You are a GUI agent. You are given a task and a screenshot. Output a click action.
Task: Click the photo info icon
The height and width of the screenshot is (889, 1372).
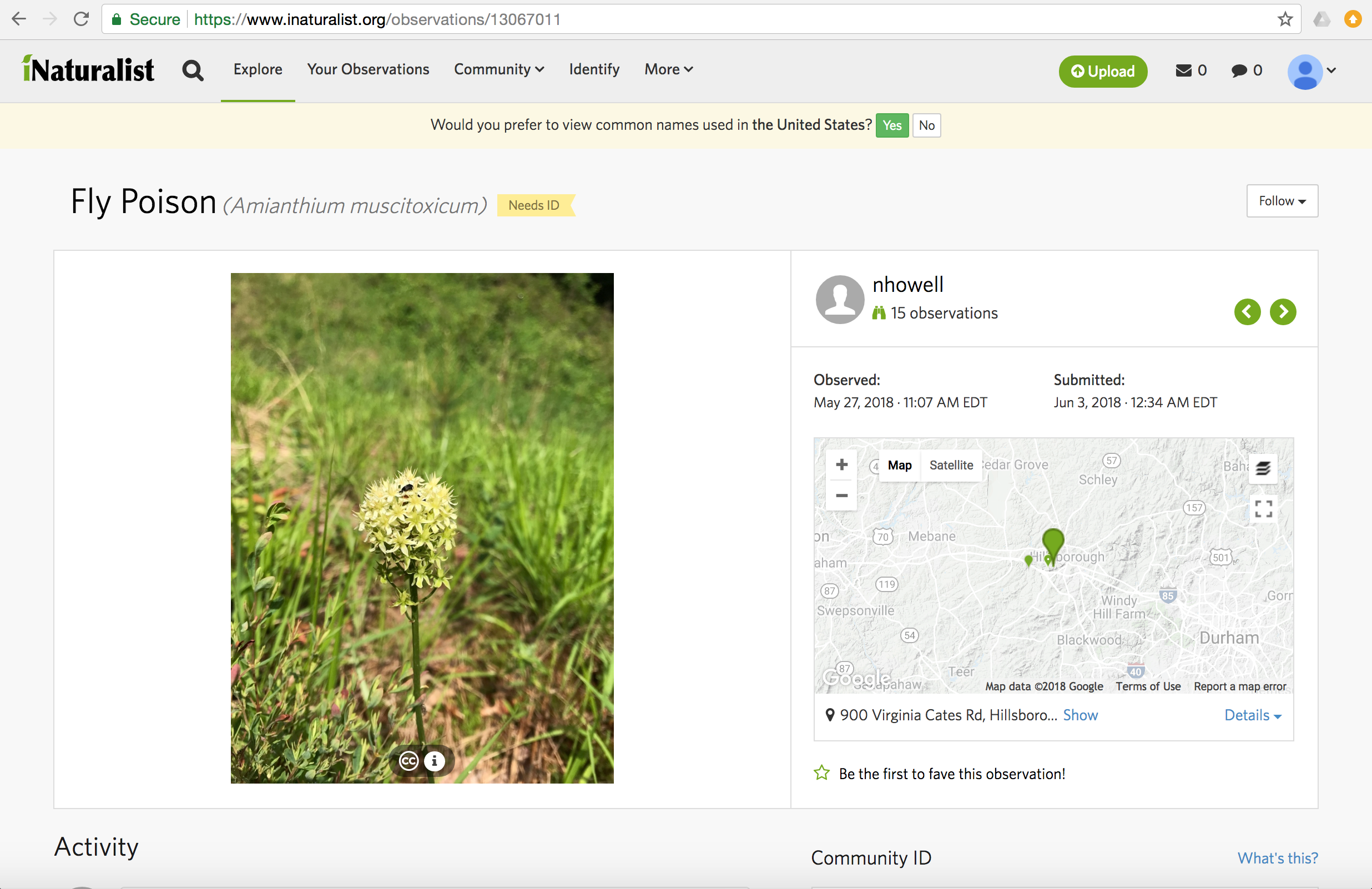pyautogui.click(x=435, y=761)
